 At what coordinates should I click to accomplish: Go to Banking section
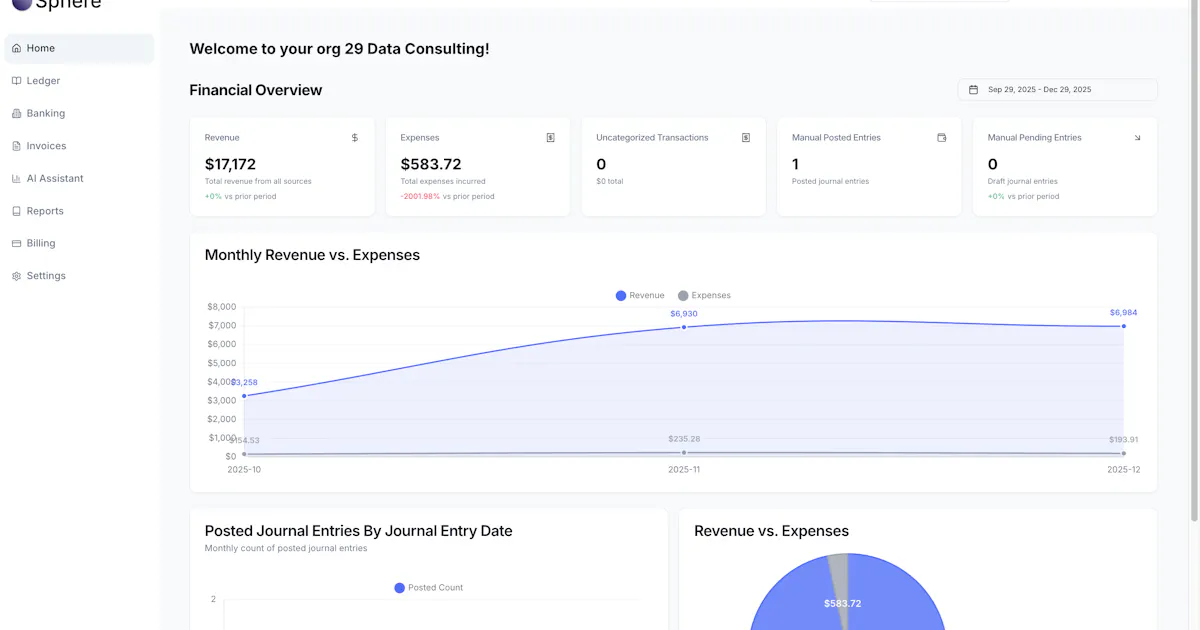pyautogui.click(x=80, y=113)
